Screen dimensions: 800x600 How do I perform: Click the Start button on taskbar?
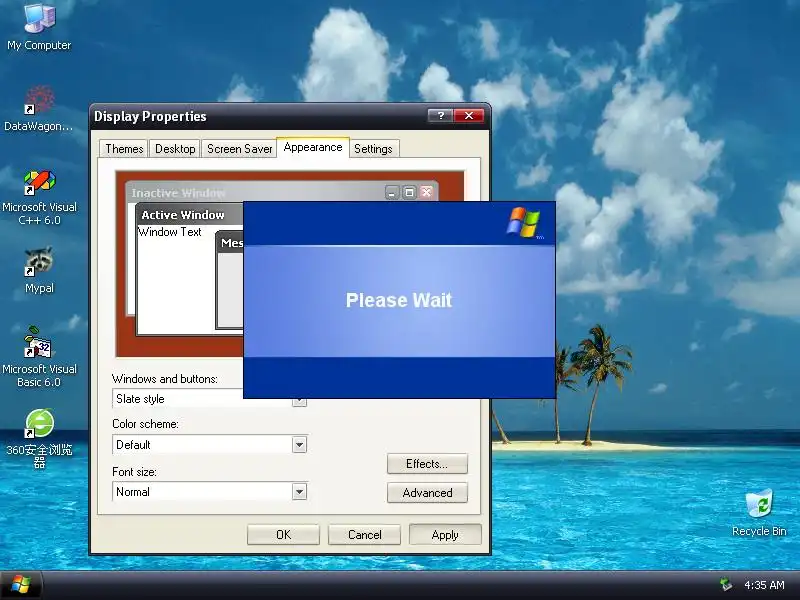tap(21, 585)
